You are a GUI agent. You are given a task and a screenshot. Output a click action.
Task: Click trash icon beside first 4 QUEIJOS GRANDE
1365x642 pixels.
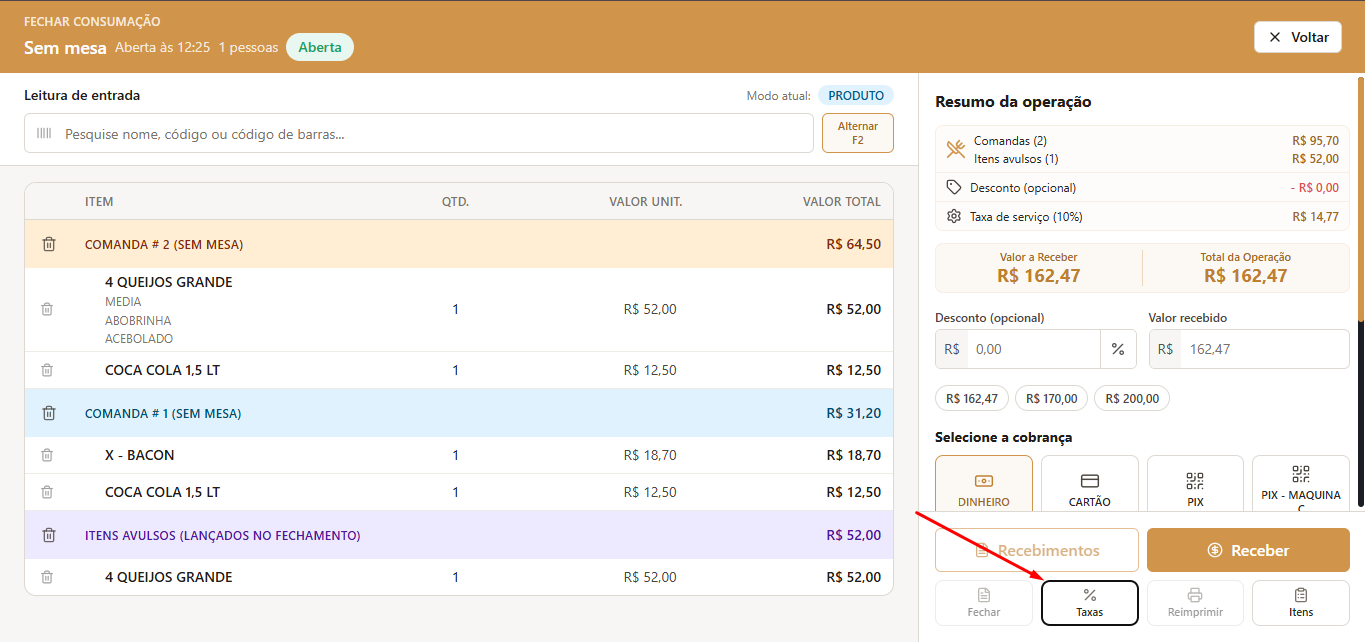pyautogui.click(x=47, y=309)
